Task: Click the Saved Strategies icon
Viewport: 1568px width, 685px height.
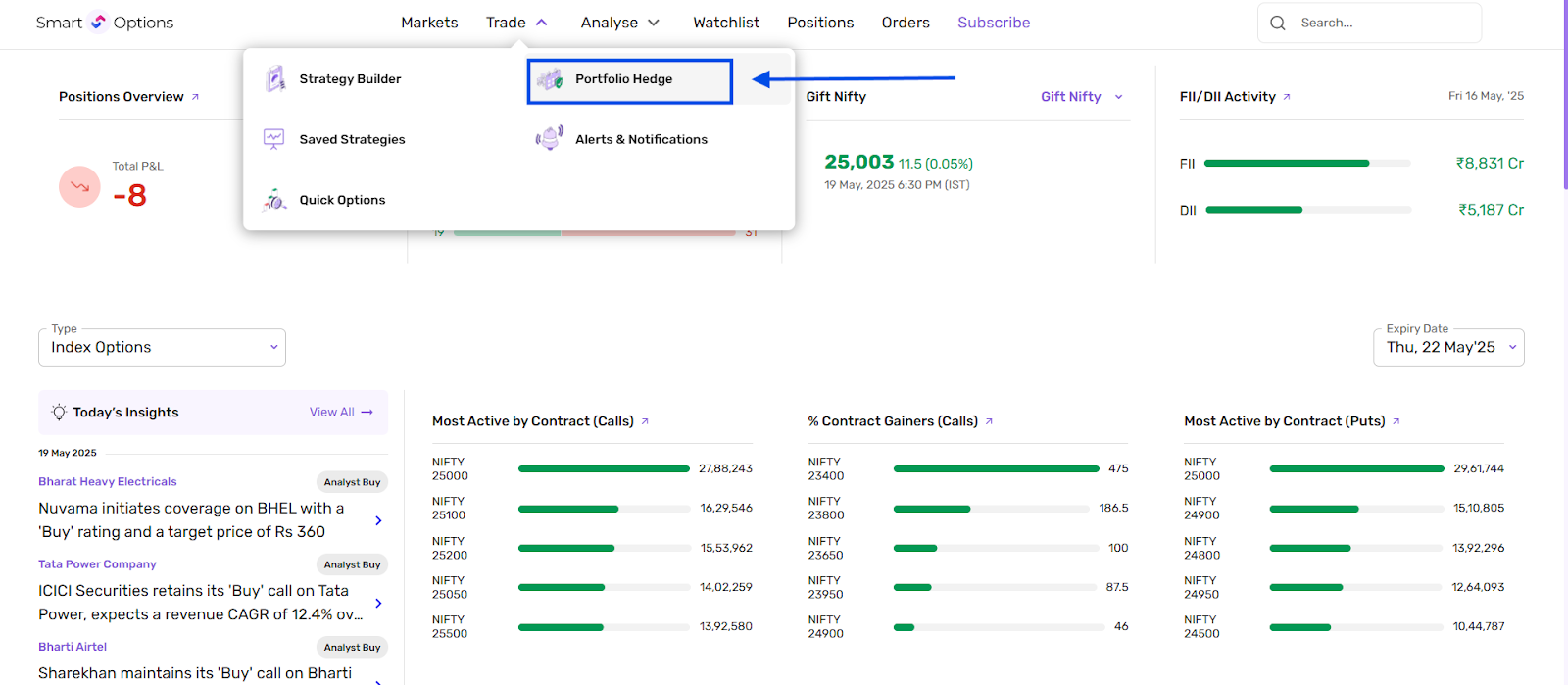Action: tap(274, 139)
